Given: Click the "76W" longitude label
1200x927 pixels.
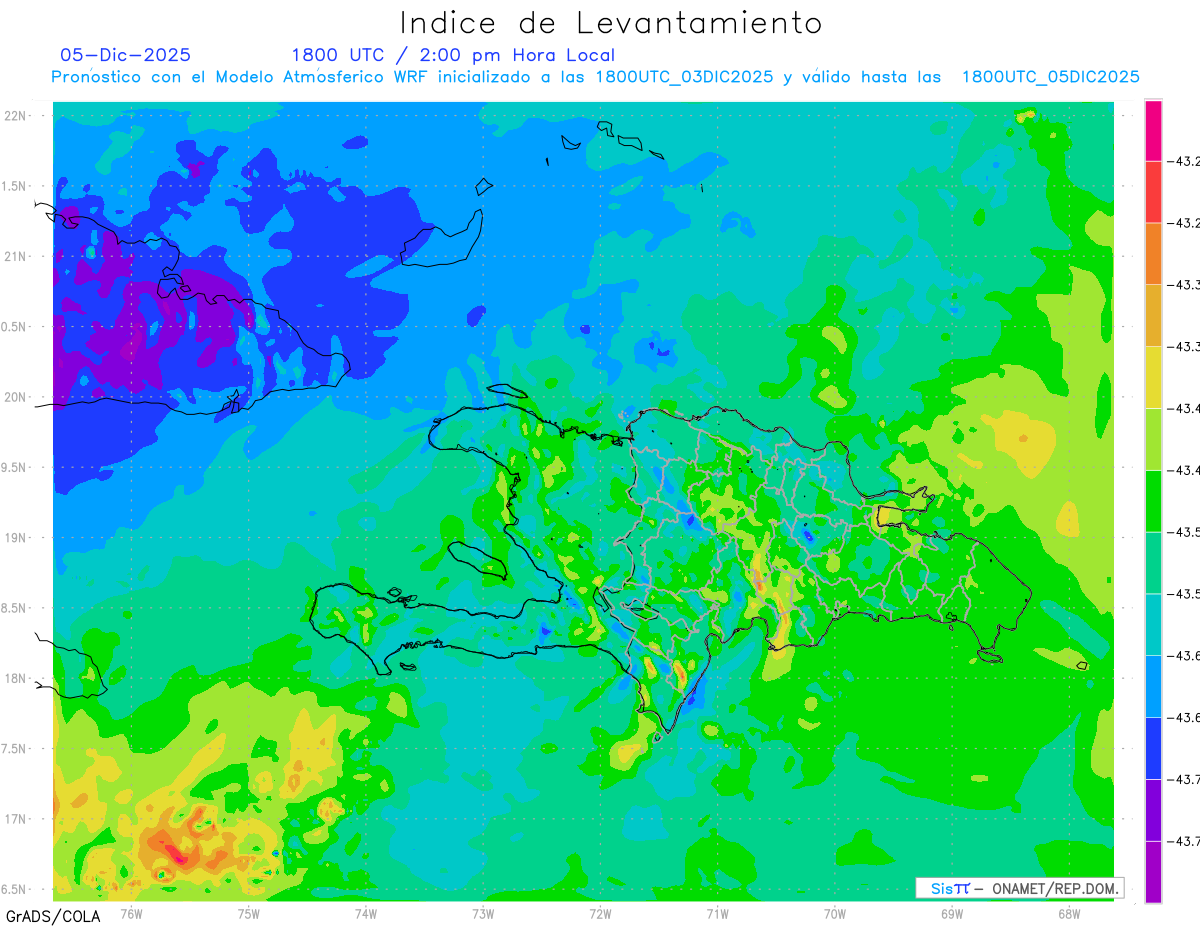Looking at the screenshot, I should (x=131, y=913).
